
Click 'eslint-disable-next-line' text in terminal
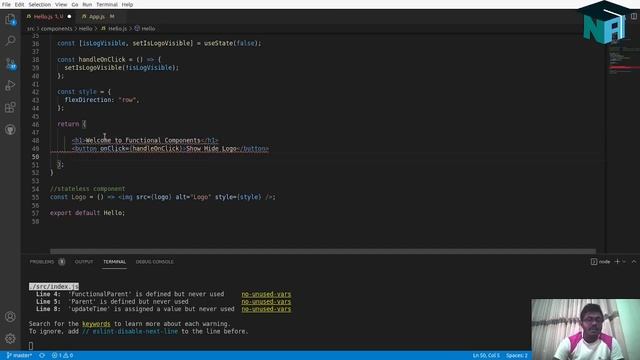(x=135, y=331)
